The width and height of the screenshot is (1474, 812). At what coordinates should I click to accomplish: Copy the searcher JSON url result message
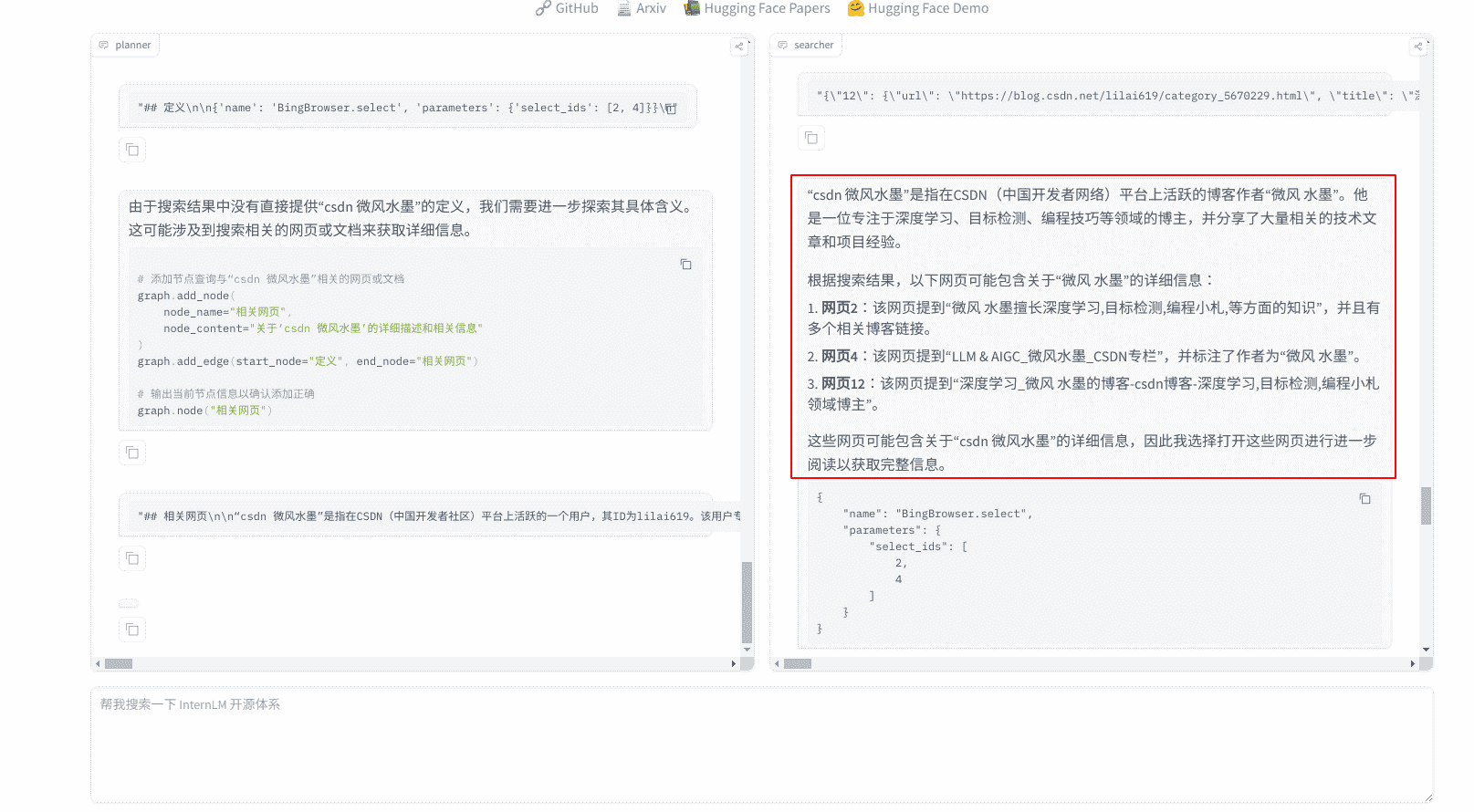click(811, 138)
